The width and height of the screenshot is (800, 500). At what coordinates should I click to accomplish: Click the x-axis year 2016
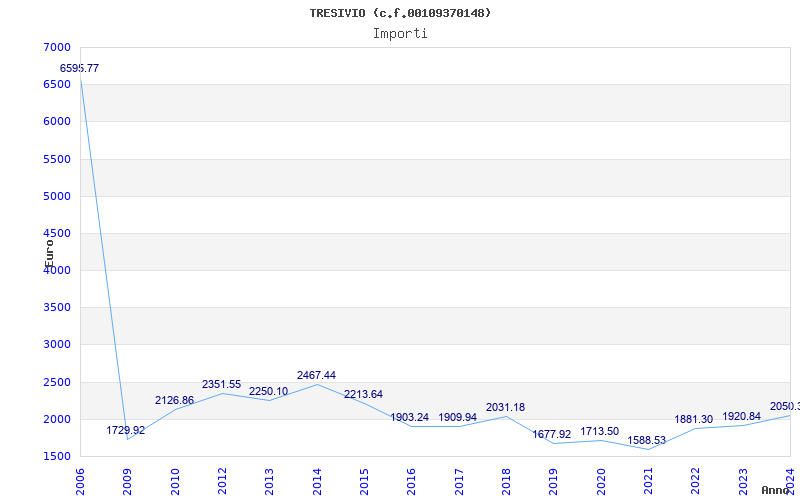click(412, 482)
